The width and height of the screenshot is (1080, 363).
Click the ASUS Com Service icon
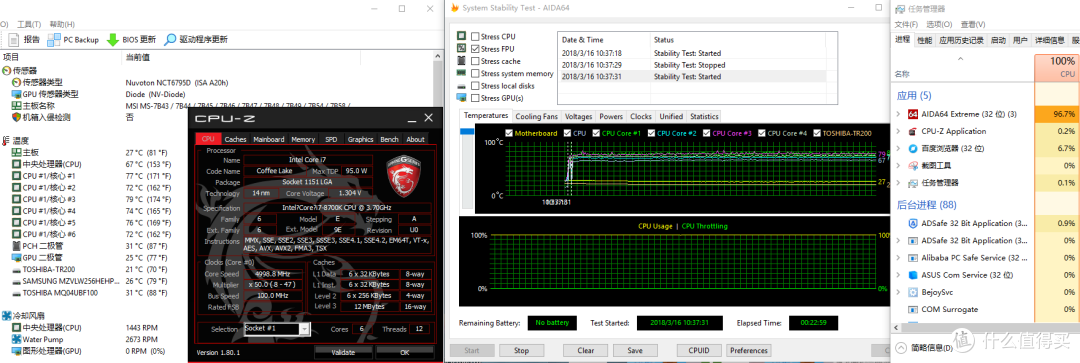click(x=913, y=275)
